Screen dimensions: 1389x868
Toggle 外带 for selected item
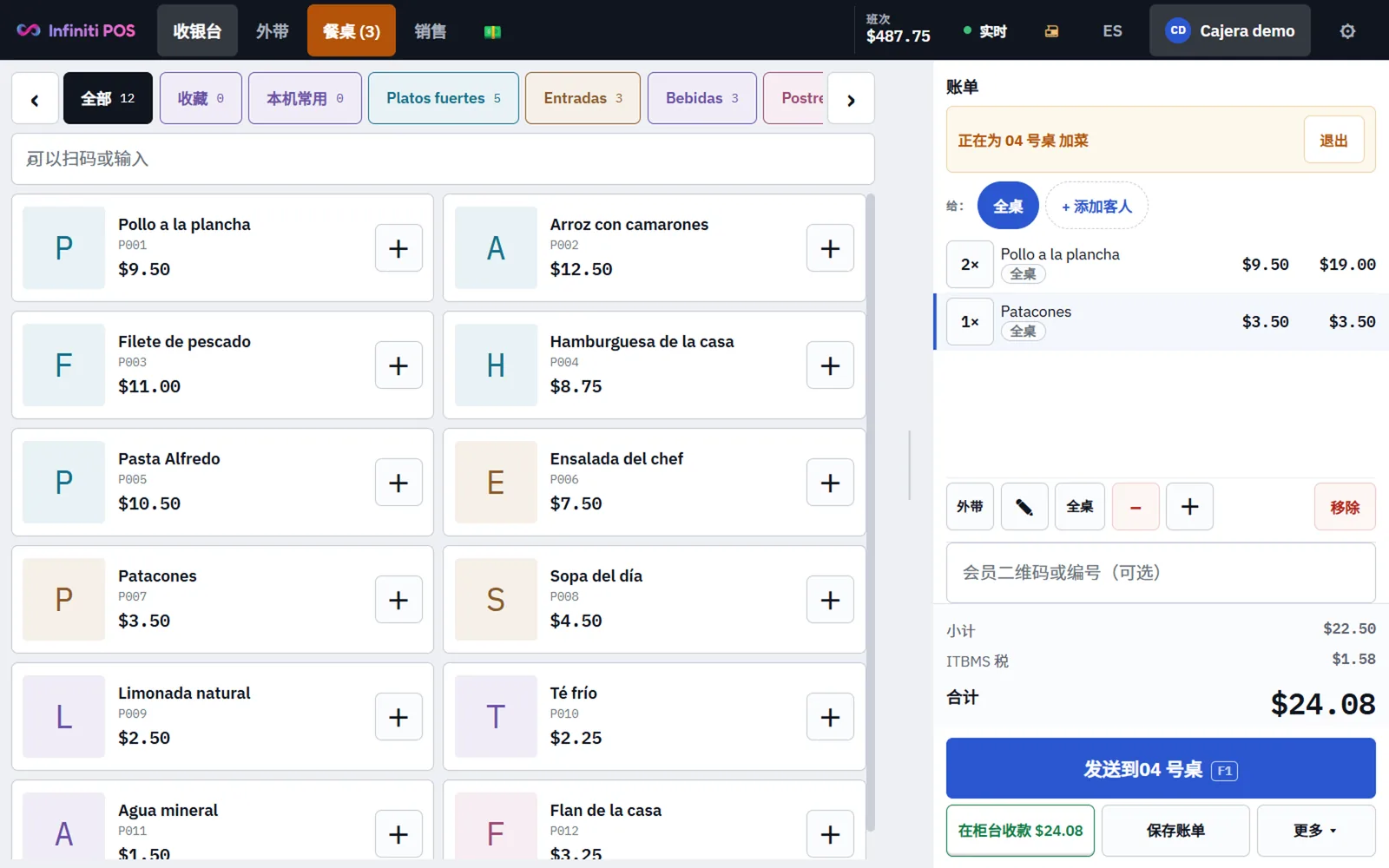point(970,507)
